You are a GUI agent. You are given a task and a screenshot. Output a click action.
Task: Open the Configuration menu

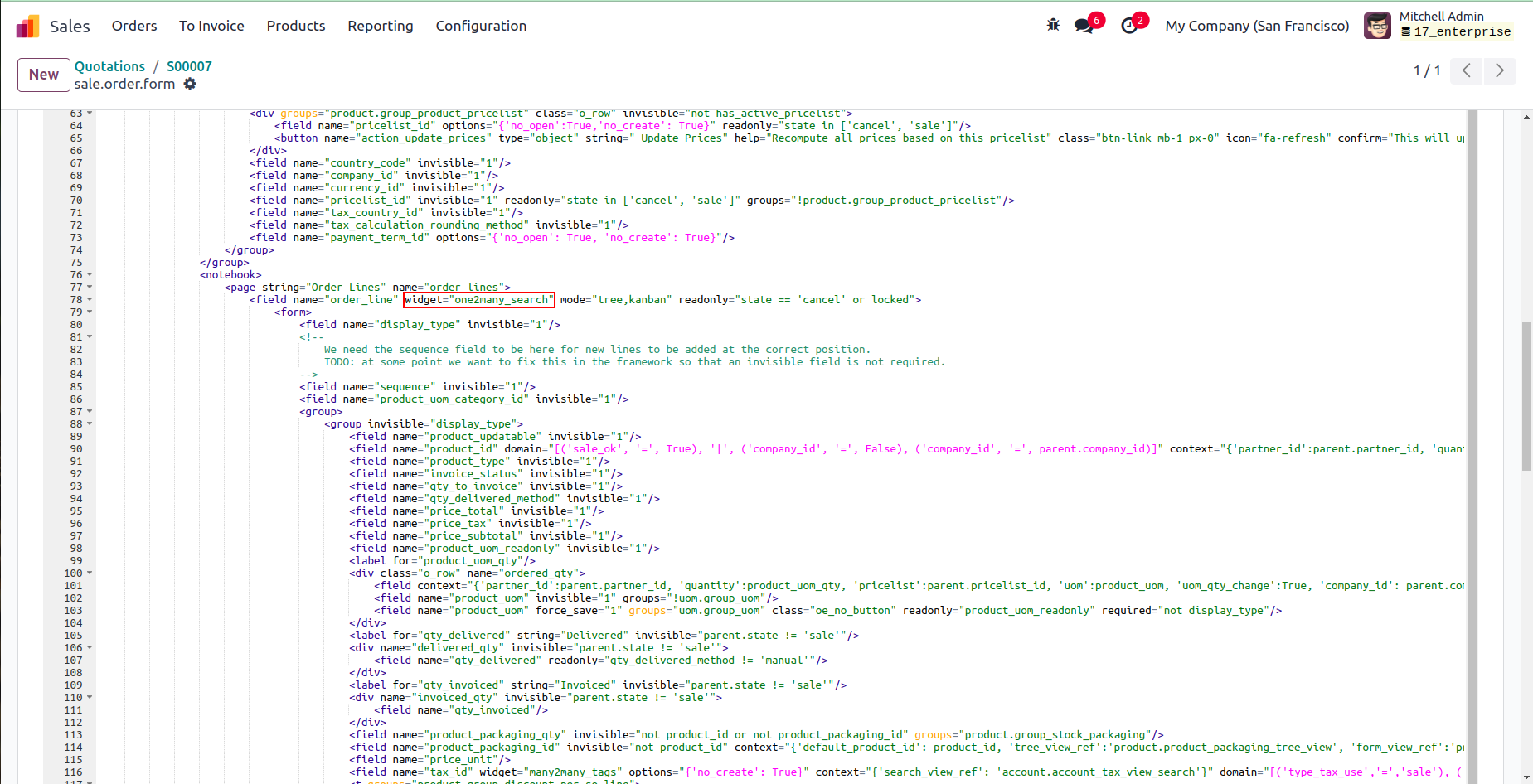[481, 26]
